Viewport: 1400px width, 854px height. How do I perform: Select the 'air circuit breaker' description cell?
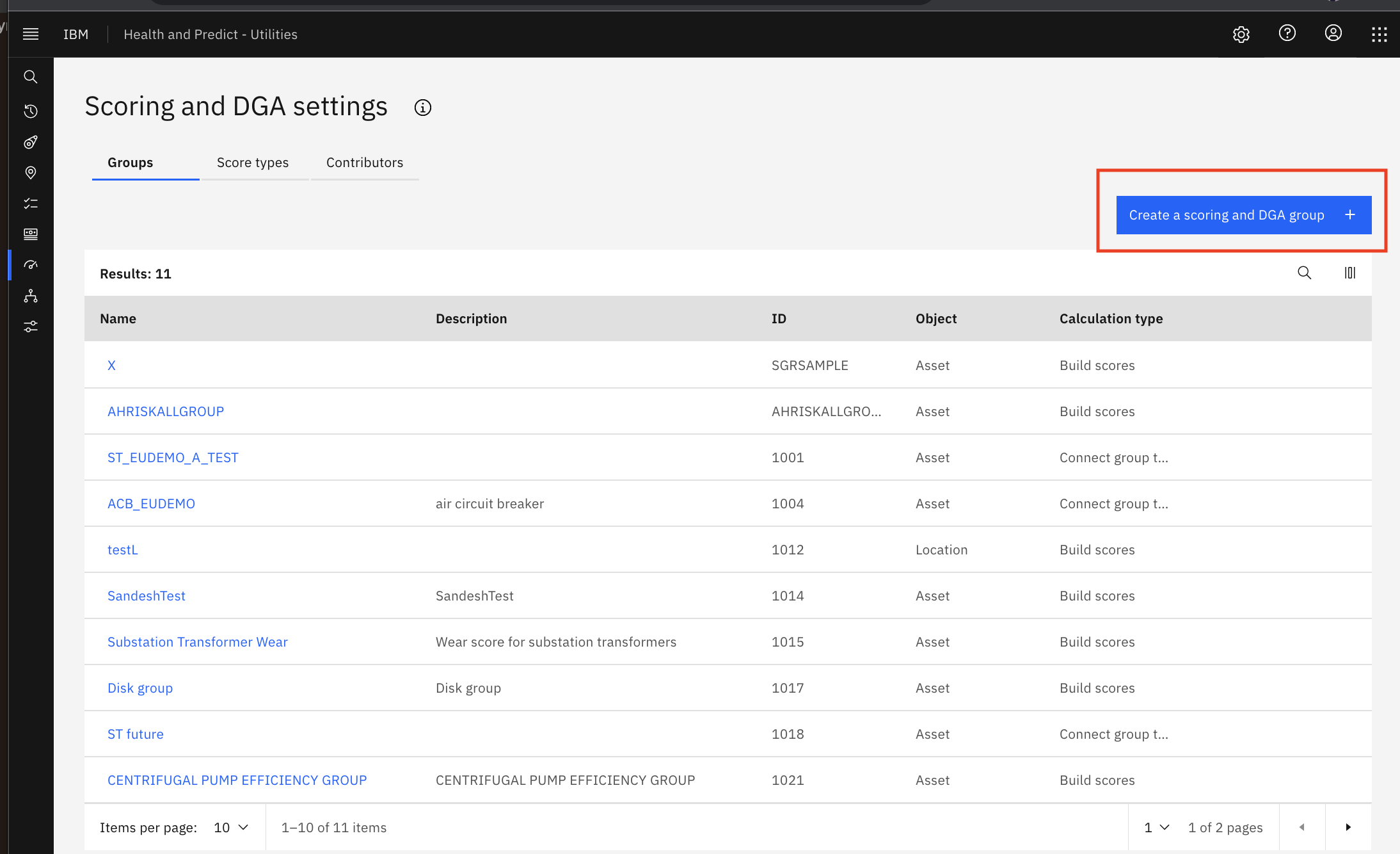490,504
